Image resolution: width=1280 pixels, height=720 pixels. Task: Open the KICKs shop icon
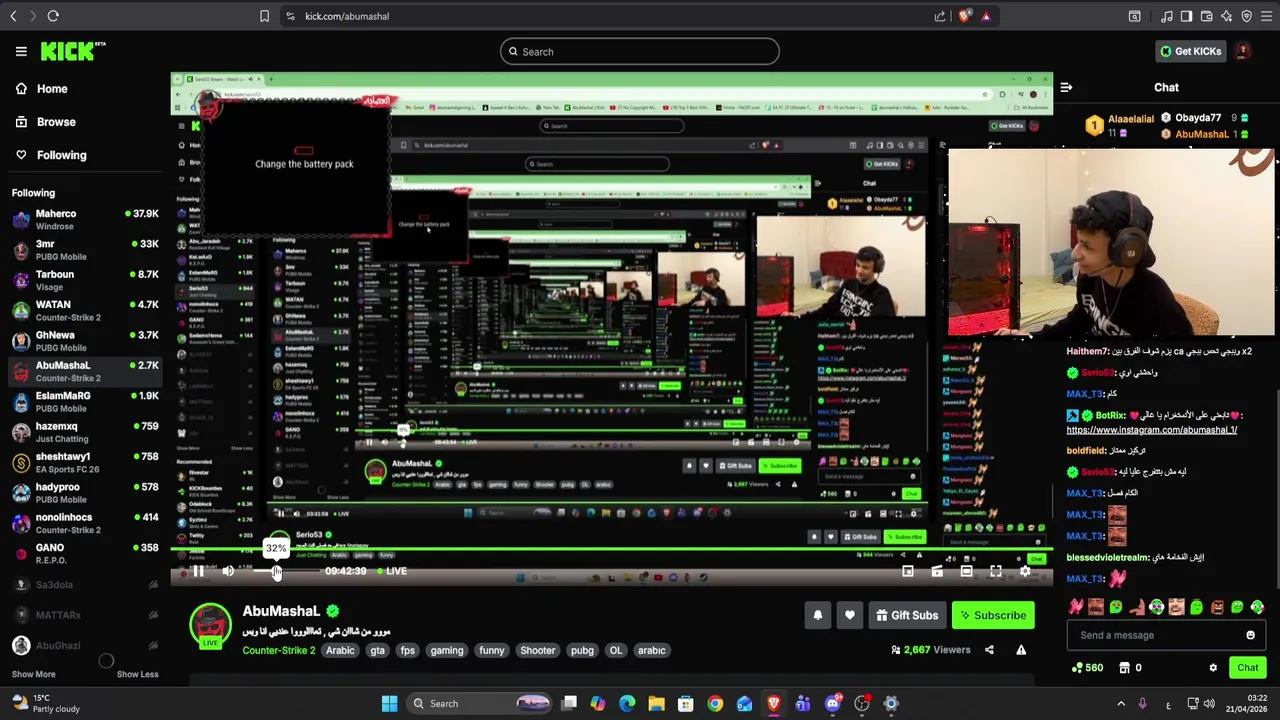point(1124,668)
